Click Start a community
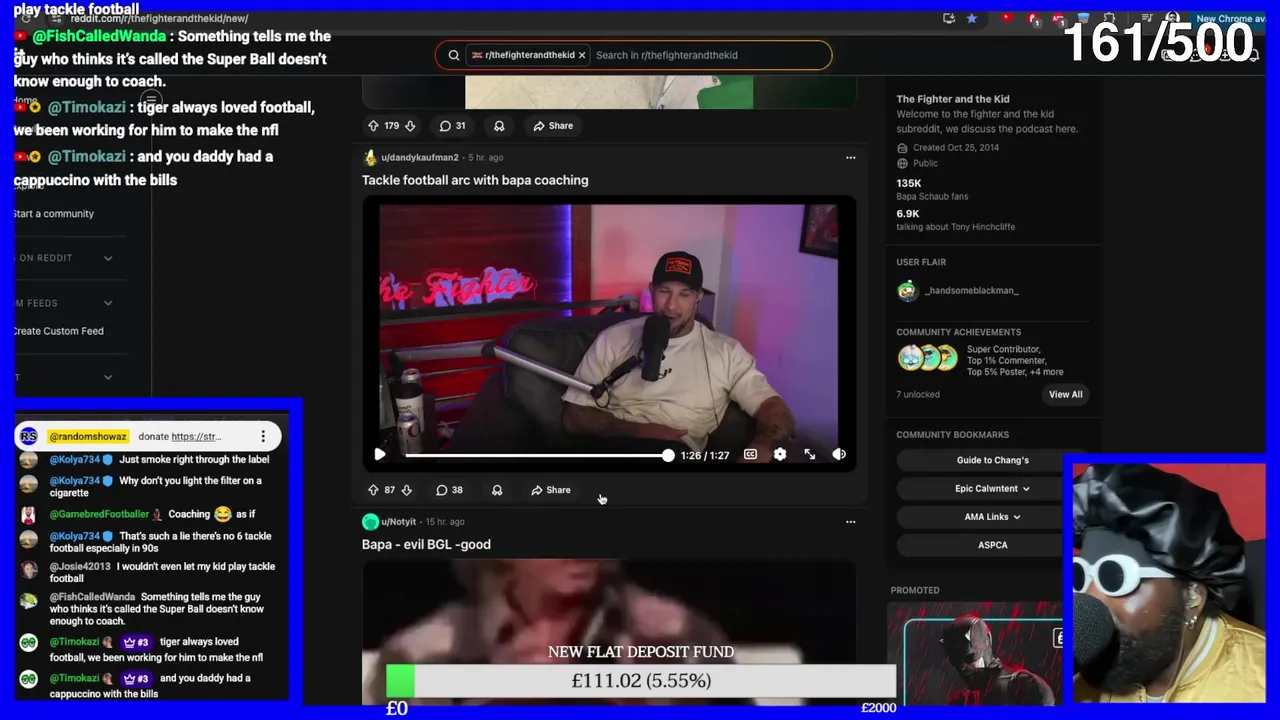The height and width of the screenshot is (720, 1280). (x=53, y=213)
